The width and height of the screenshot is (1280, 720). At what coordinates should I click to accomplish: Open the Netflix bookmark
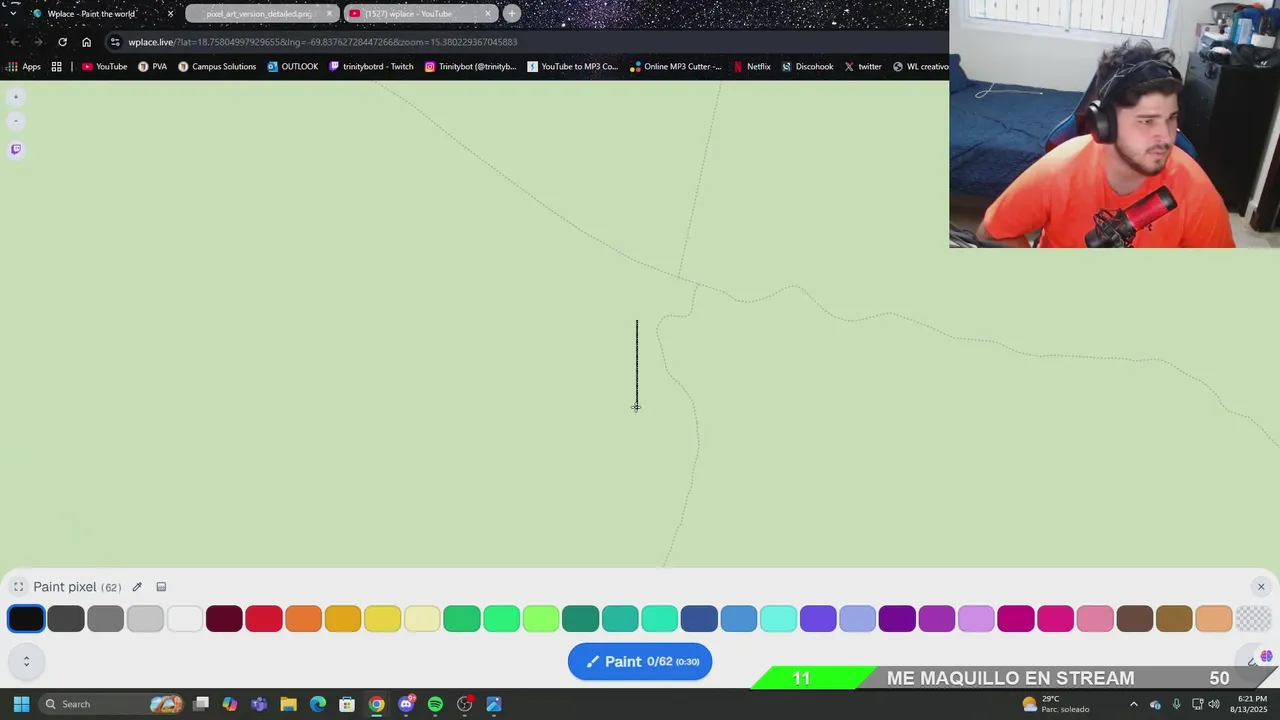pos(752,67)
